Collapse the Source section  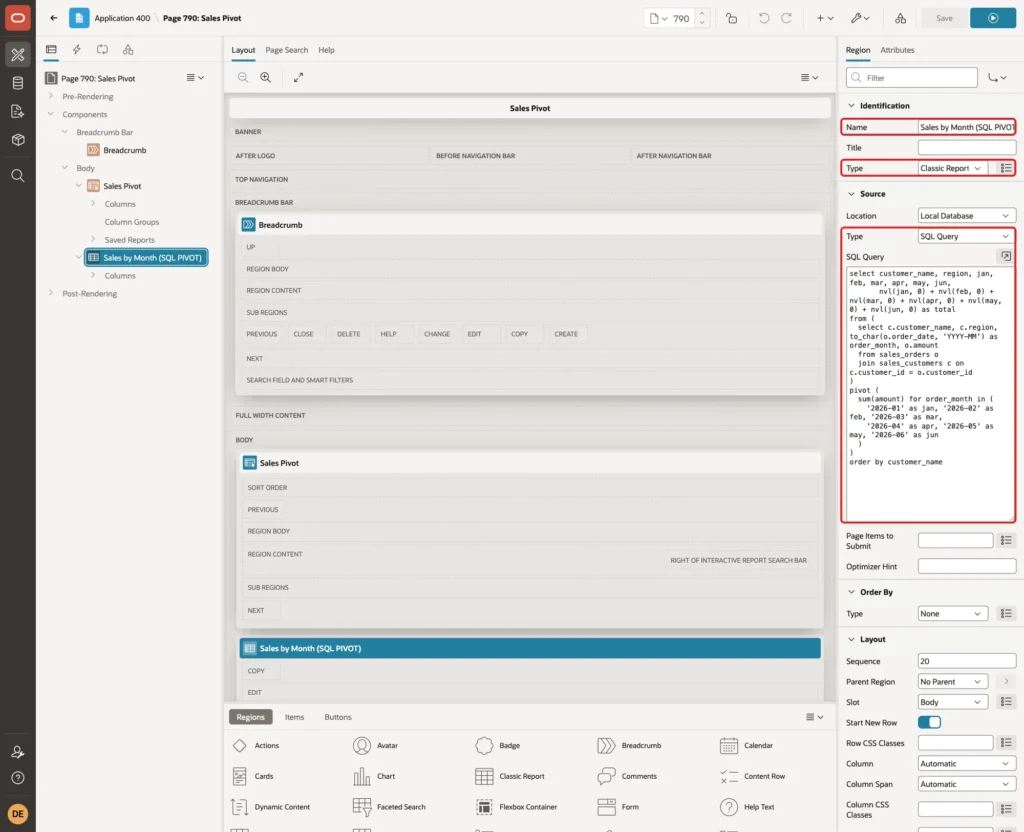pyautogui.click(x=851, y=194)
